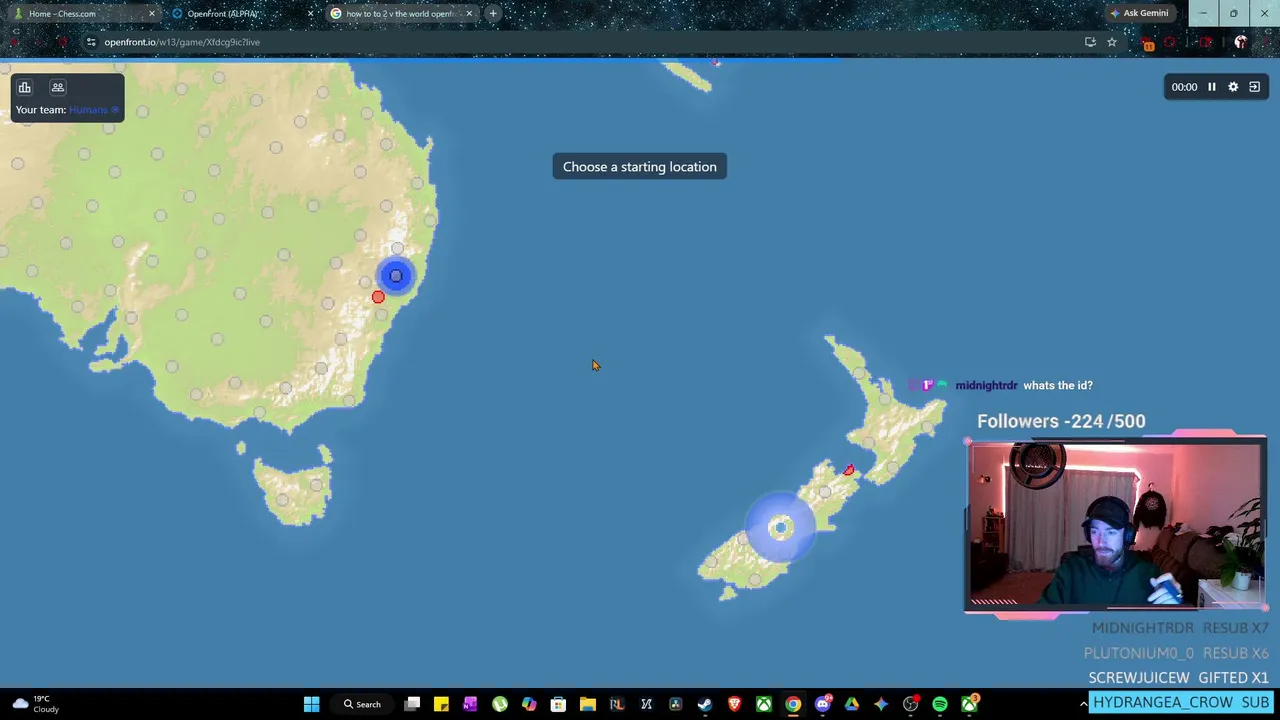
Task: Open the leaderboard chart icon
Action: point(25,87)
